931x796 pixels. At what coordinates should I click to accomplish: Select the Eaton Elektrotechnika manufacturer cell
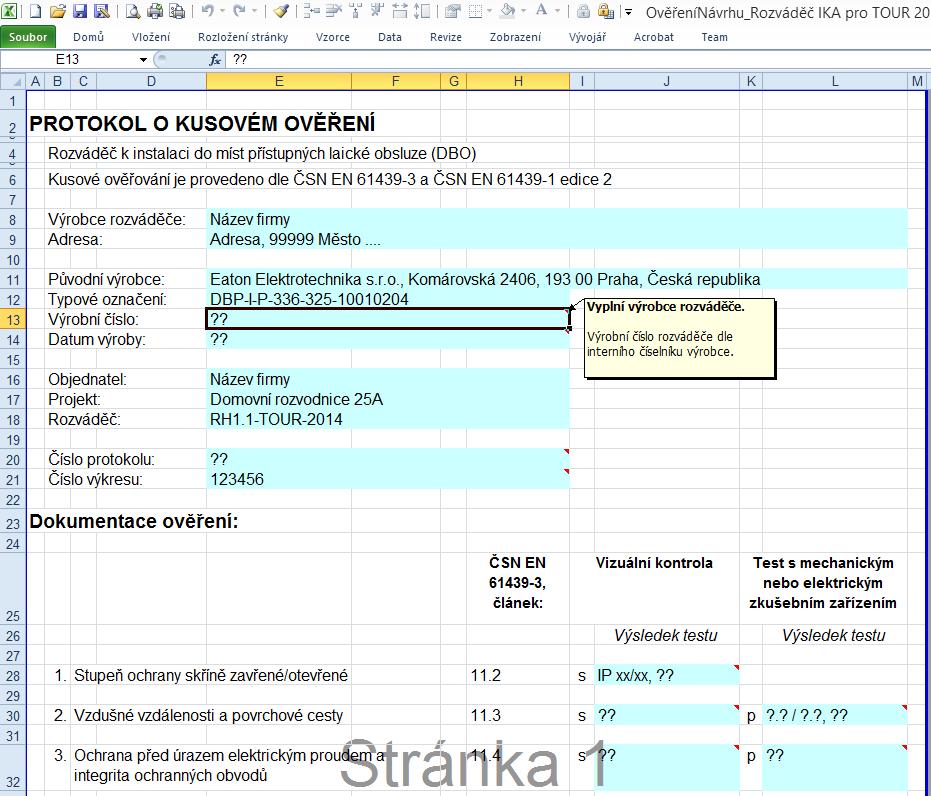pos(557,280)
